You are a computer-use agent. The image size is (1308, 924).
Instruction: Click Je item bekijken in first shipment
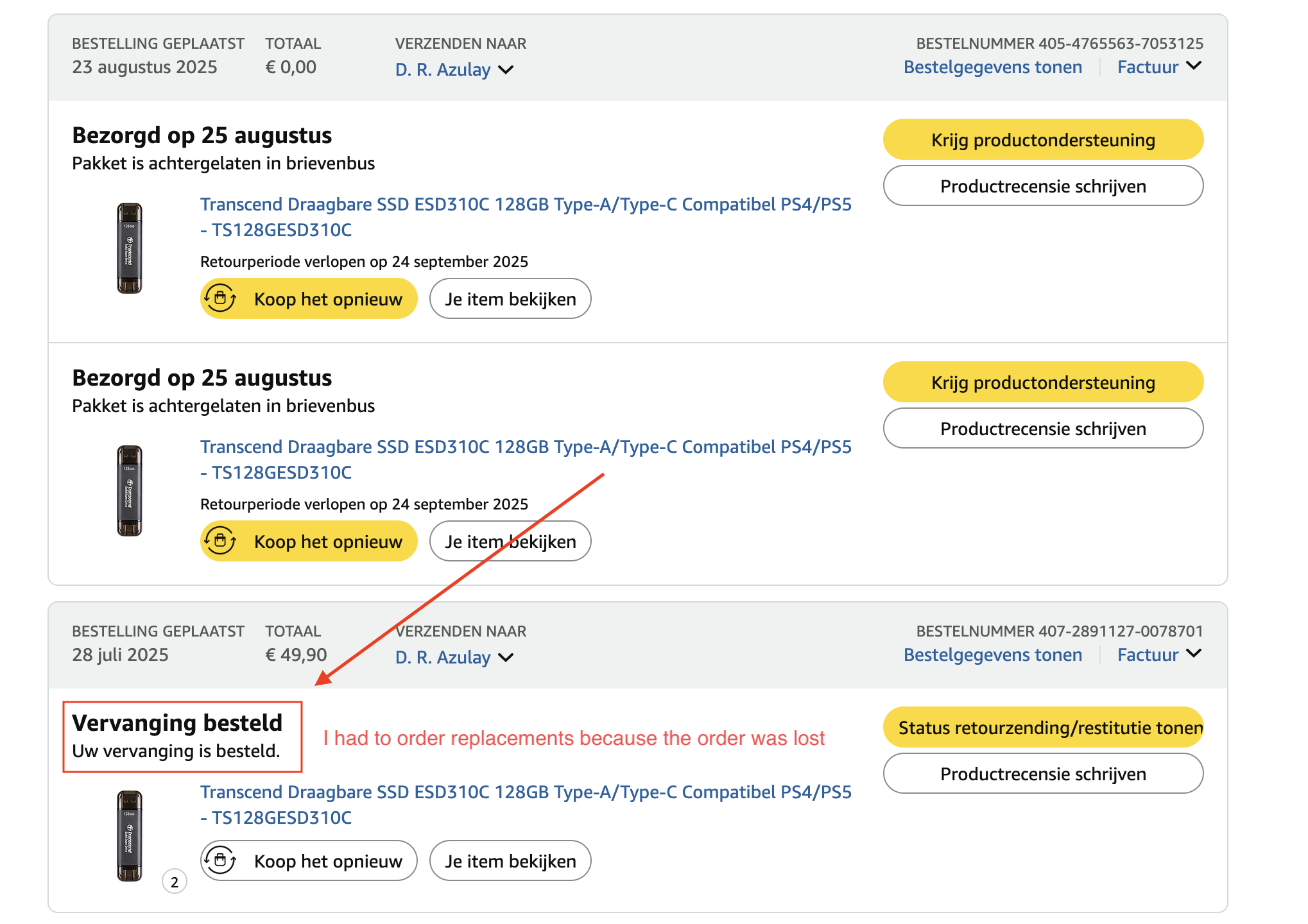(x=510, y=299)
